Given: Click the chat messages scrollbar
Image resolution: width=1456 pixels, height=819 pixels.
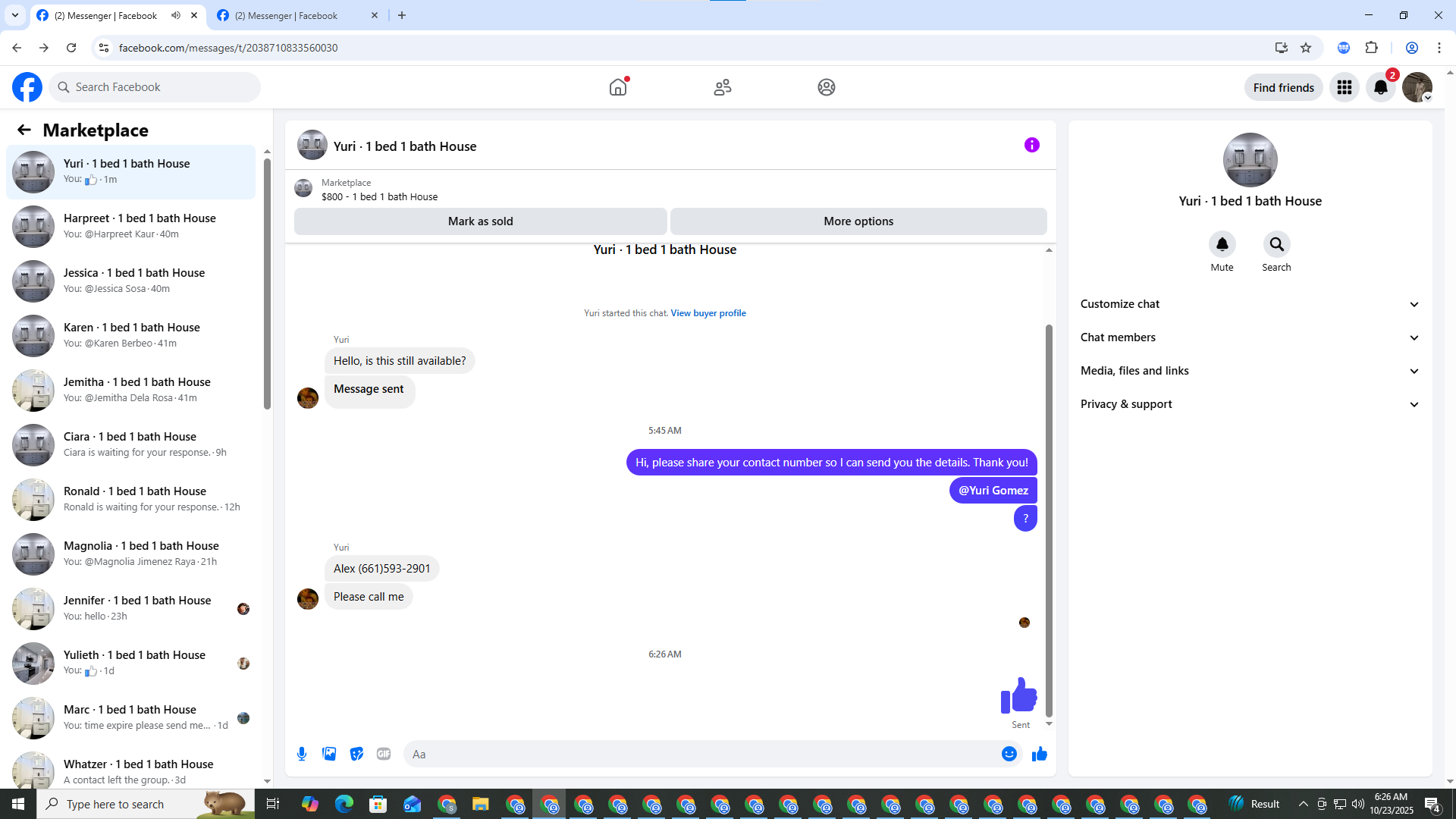Looking at the screenshot, I should coord(1049,520).
